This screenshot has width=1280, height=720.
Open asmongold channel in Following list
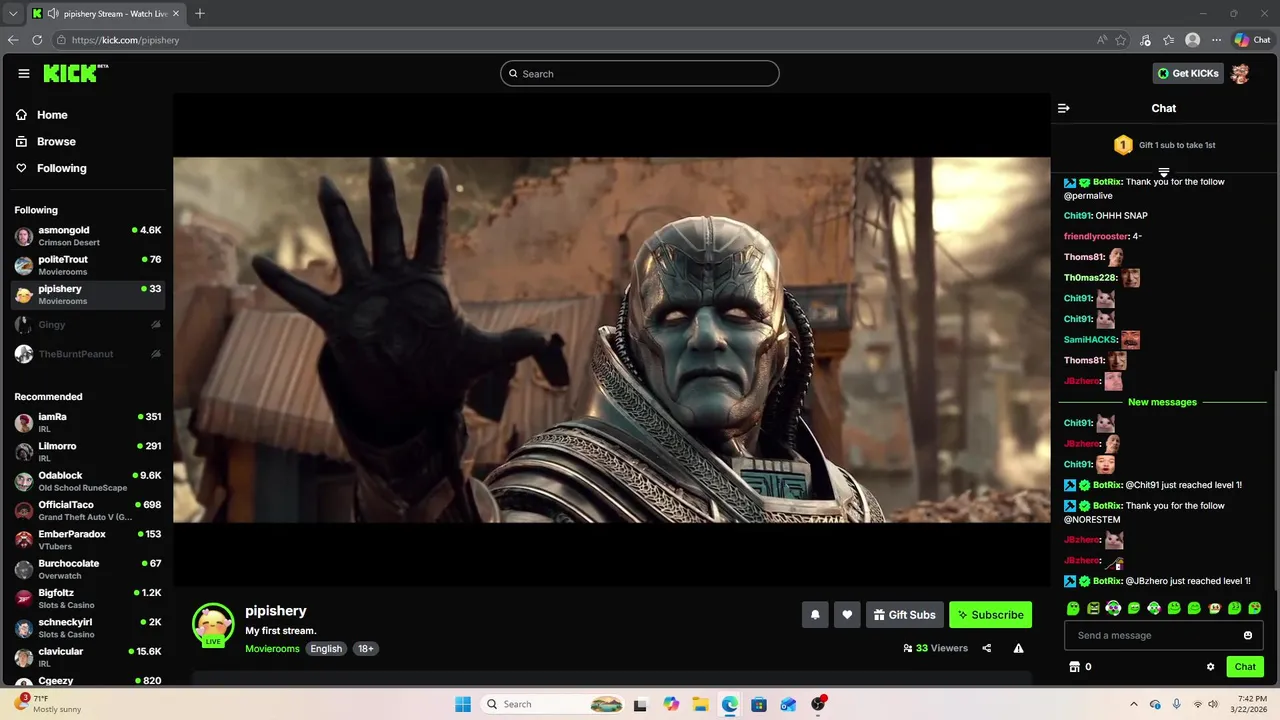(x=87, y=236)
